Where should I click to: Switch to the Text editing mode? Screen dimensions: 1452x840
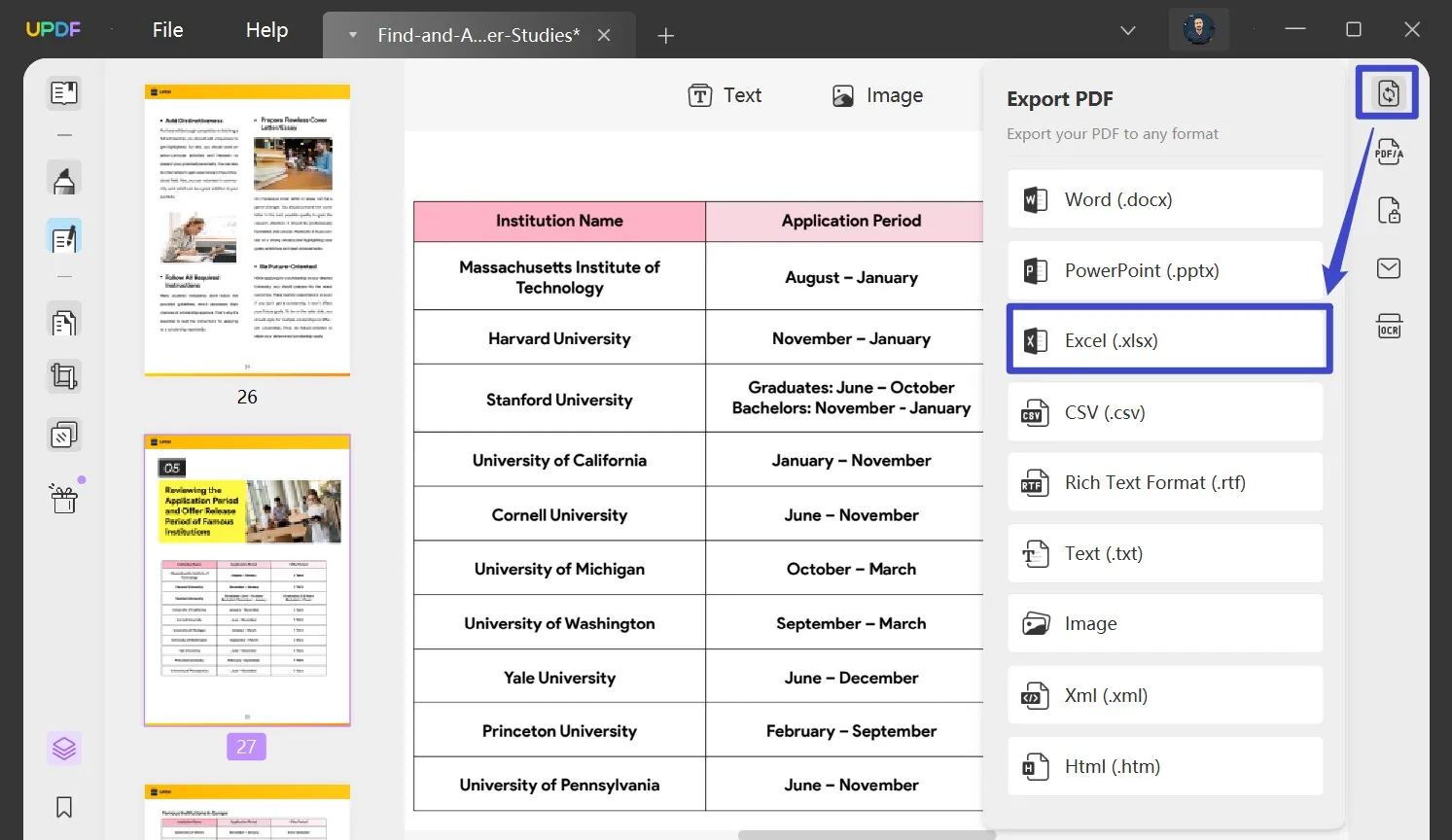[x=724, y=94]
